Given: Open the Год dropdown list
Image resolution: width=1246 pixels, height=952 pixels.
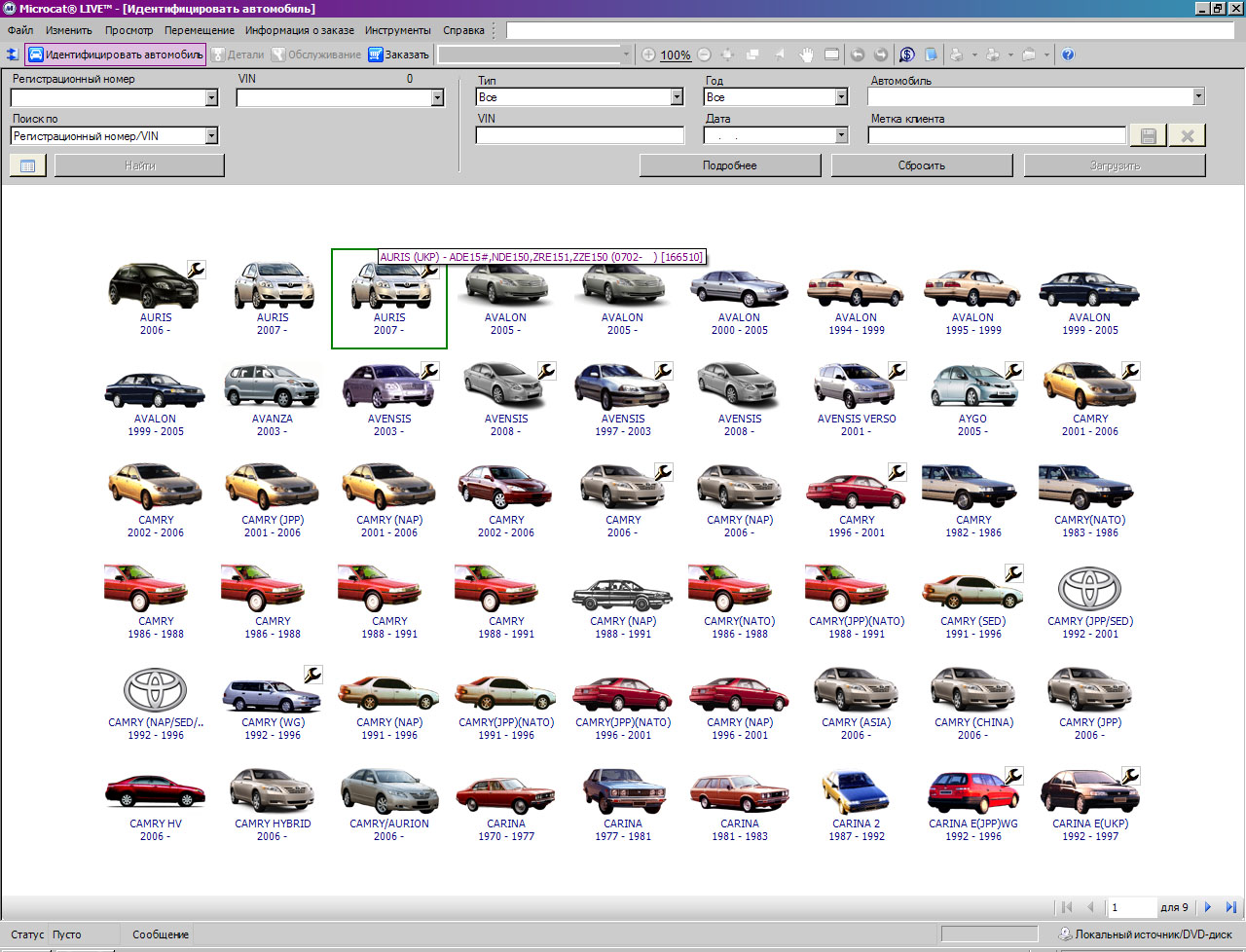Looking at the screenshot, I should (841, 97).
